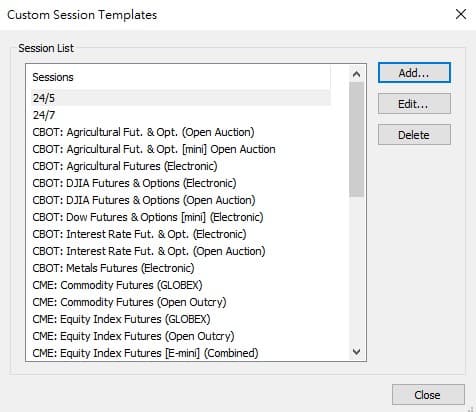
Task: Click the Add... button
Action: [x=414, y=73]
